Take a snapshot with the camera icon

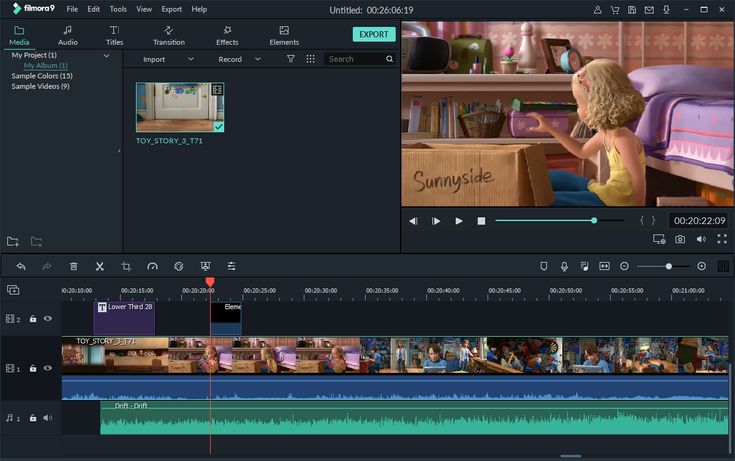(x=680, y=240)
